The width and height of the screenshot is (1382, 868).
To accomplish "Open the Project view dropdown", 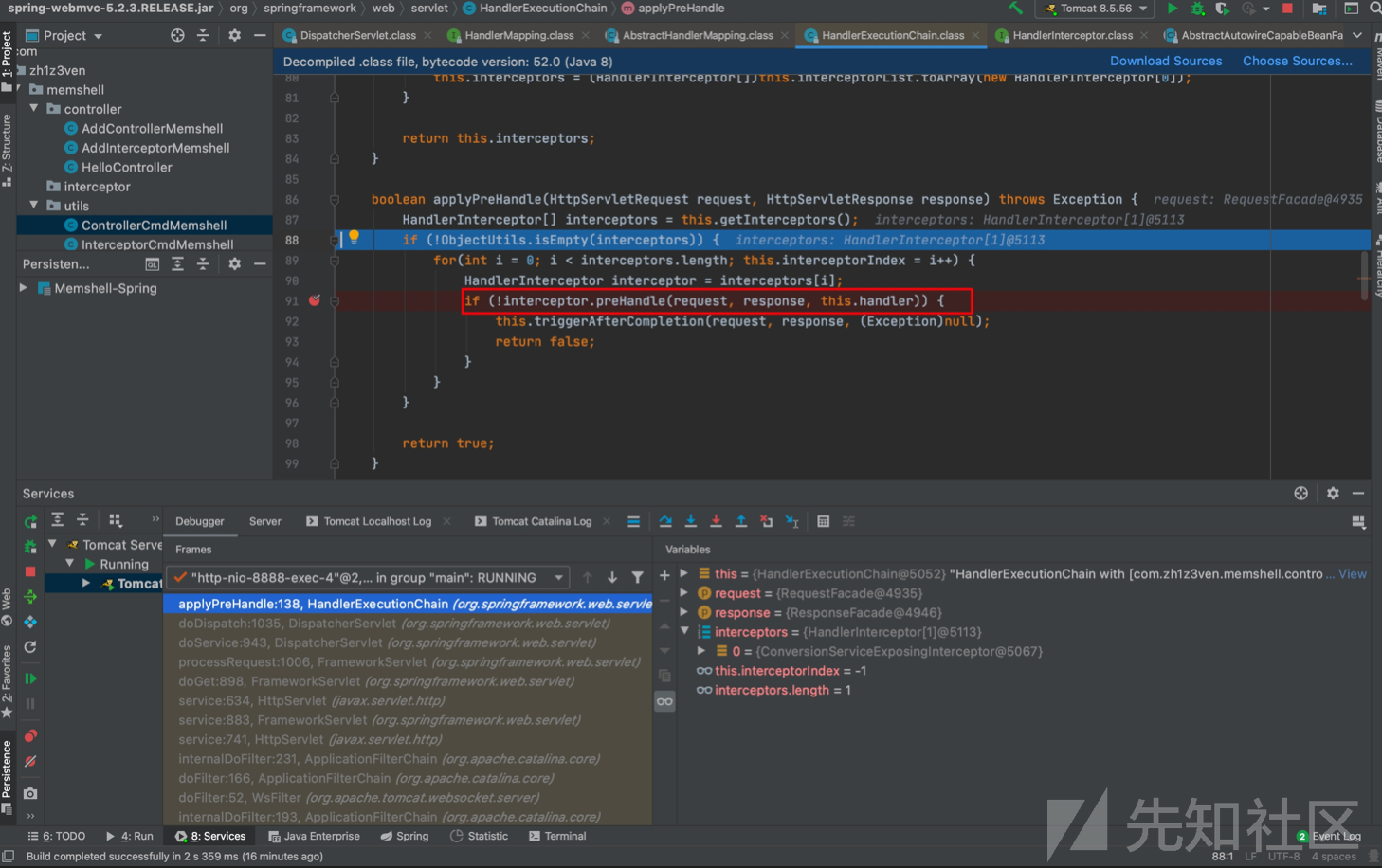I will (x=64, y=35).
